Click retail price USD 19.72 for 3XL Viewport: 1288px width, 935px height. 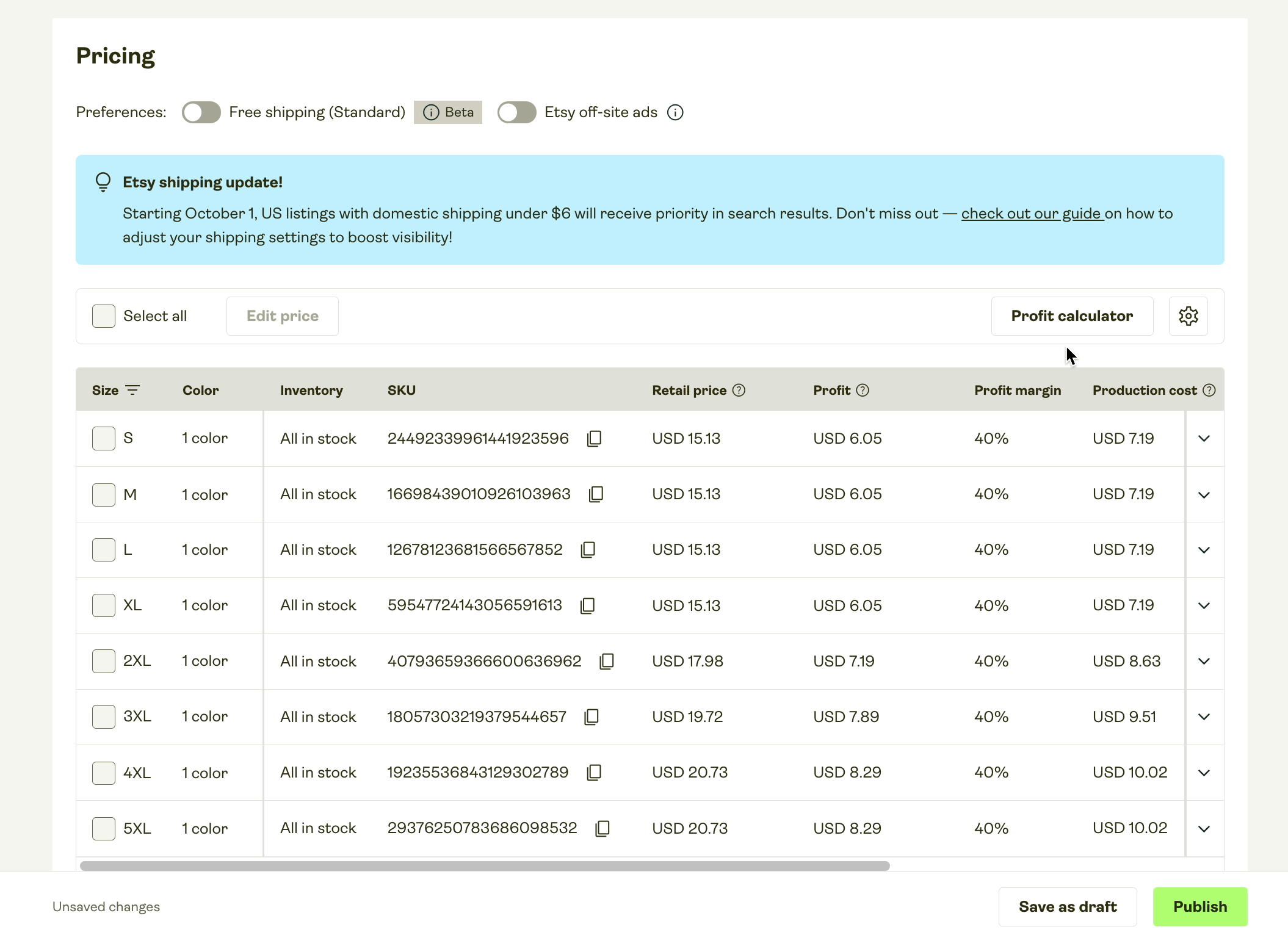(x=687, y=717)
